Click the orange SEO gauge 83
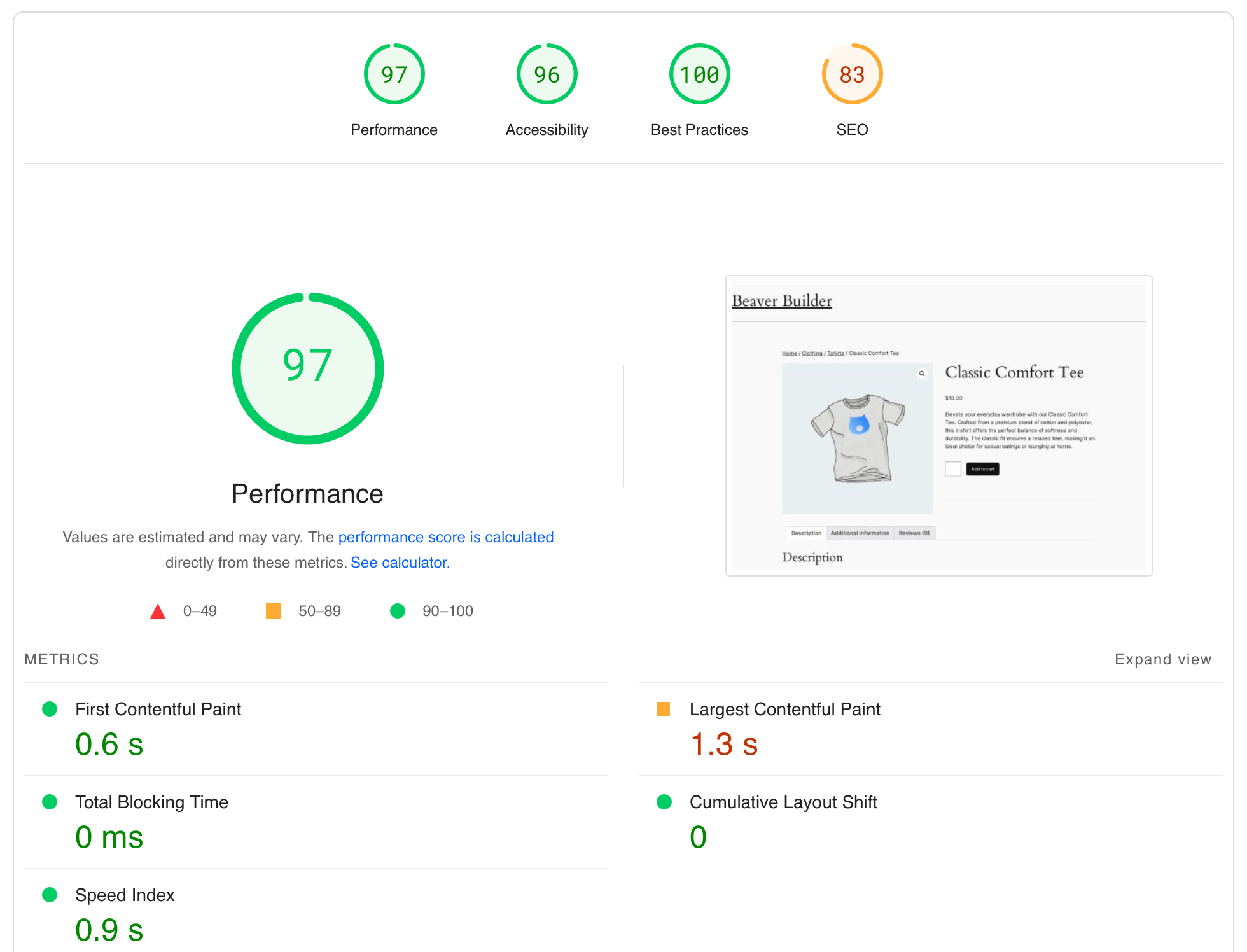1247x952 pixels. 852,74
